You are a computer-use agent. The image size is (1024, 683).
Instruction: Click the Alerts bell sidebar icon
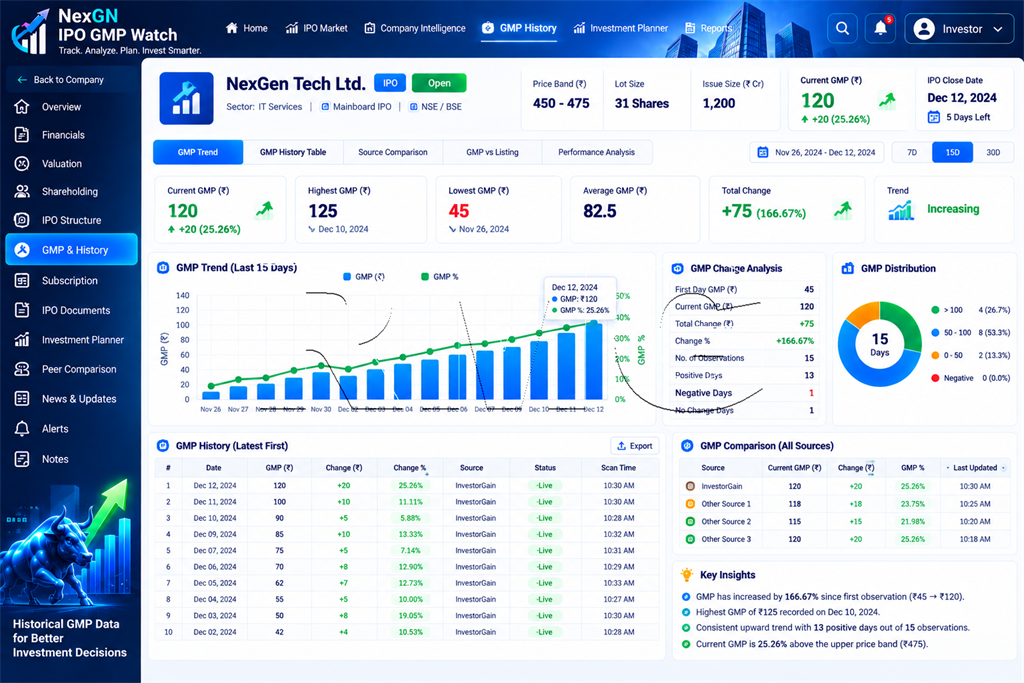[x=22, y=429]
